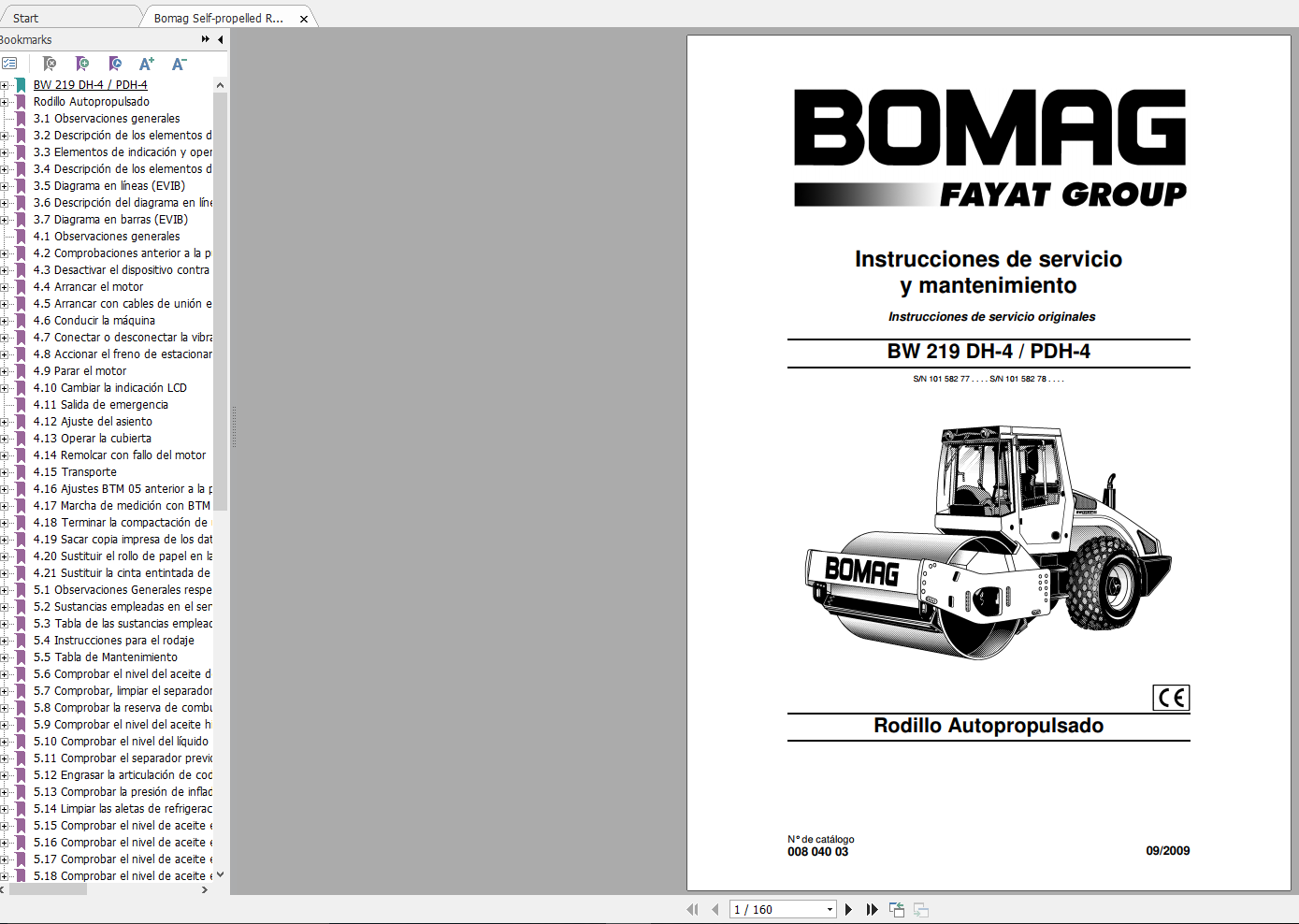
Task: Click bookmark icon of 4.4 Arrancar el motor
Action: tap(21, 287)
